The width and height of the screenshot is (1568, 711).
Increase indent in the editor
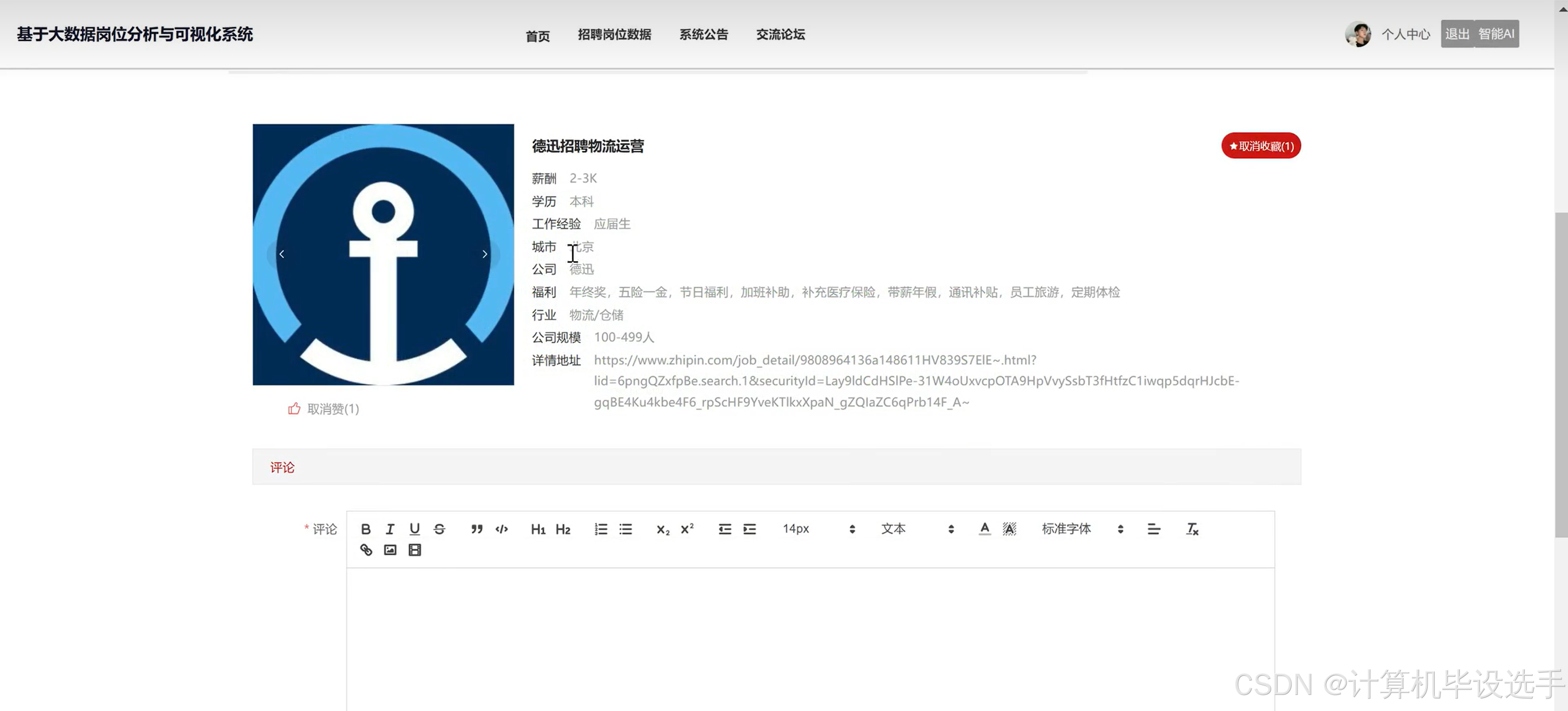(x=750, y=529)
